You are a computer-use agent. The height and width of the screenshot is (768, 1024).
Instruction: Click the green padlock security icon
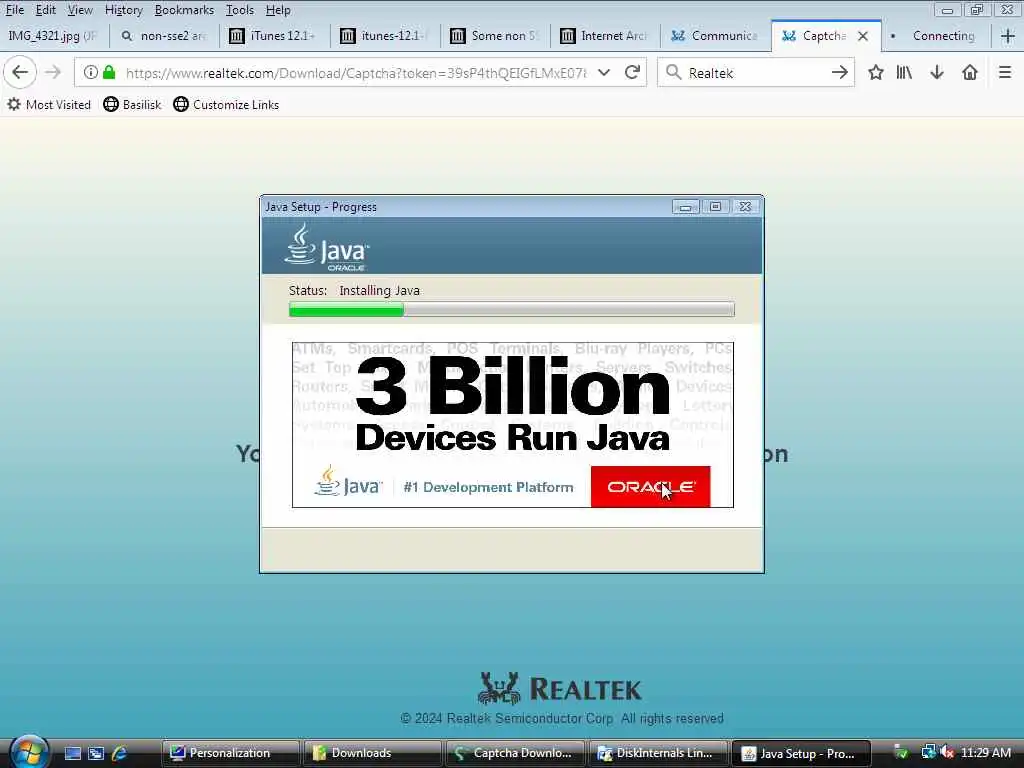109,72
